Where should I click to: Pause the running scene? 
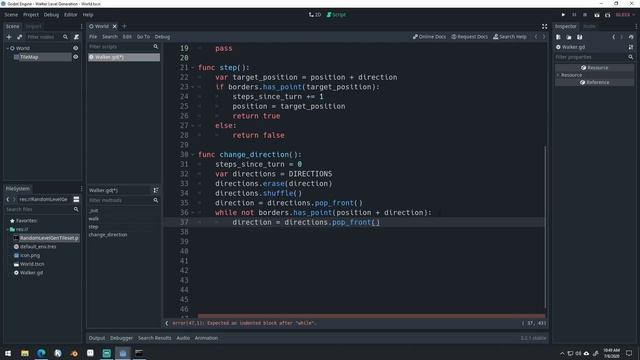[x=574, y=15]
